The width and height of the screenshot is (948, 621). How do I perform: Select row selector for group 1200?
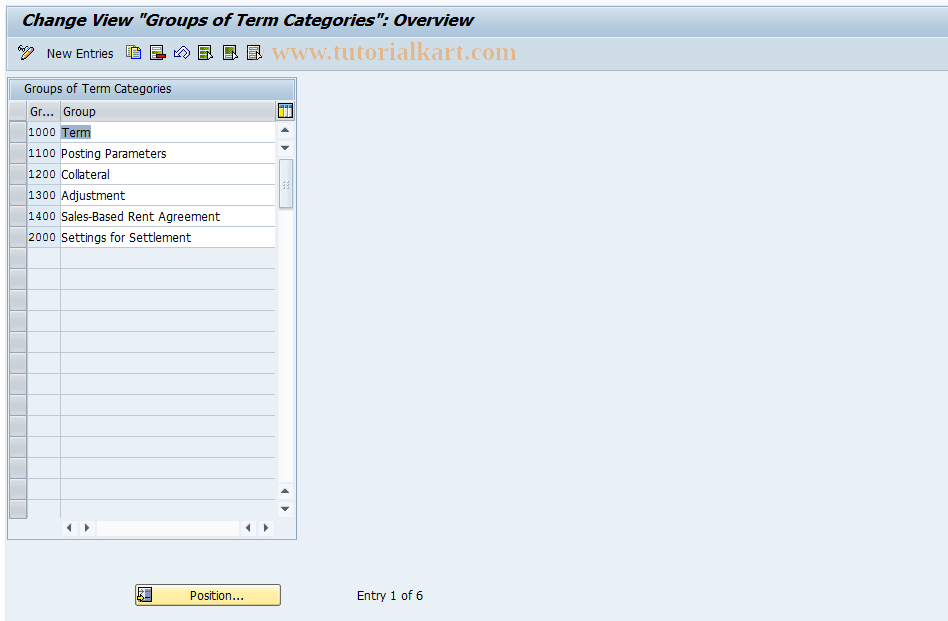coord(18,174)
